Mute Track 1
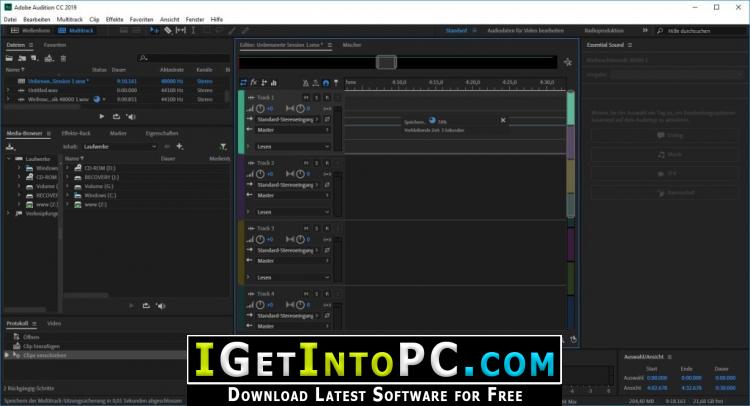750x406 pixels. pos(306,98)
